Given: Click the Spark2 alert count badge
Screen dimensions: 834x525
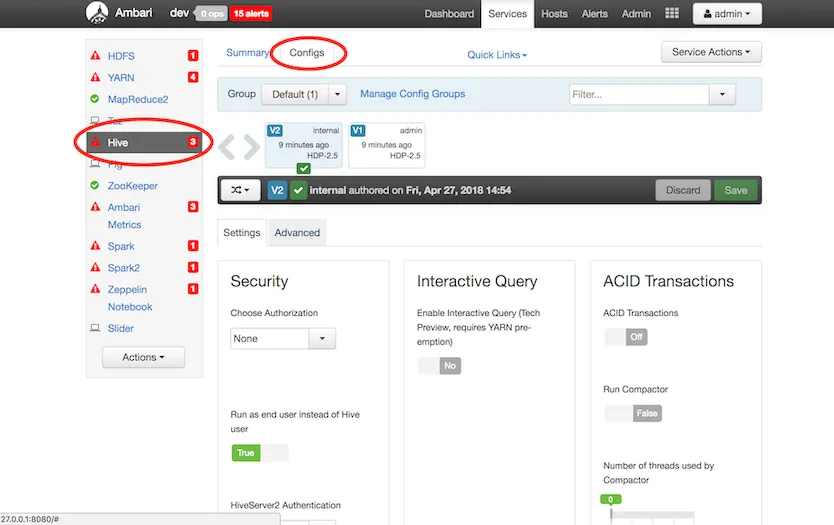Looking at the screenshot, I should (x=193, y=267).
